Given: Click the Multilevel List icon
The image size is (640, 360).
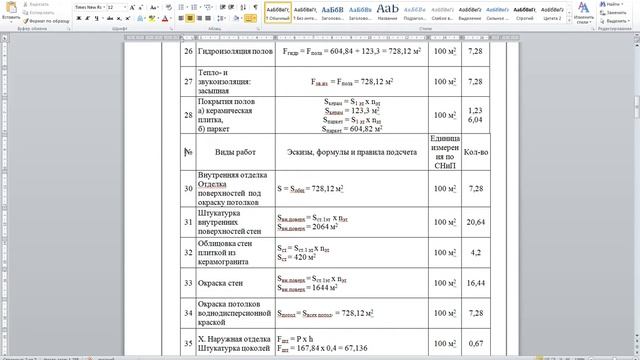Looking at the screenshot, I should [208, 7].
